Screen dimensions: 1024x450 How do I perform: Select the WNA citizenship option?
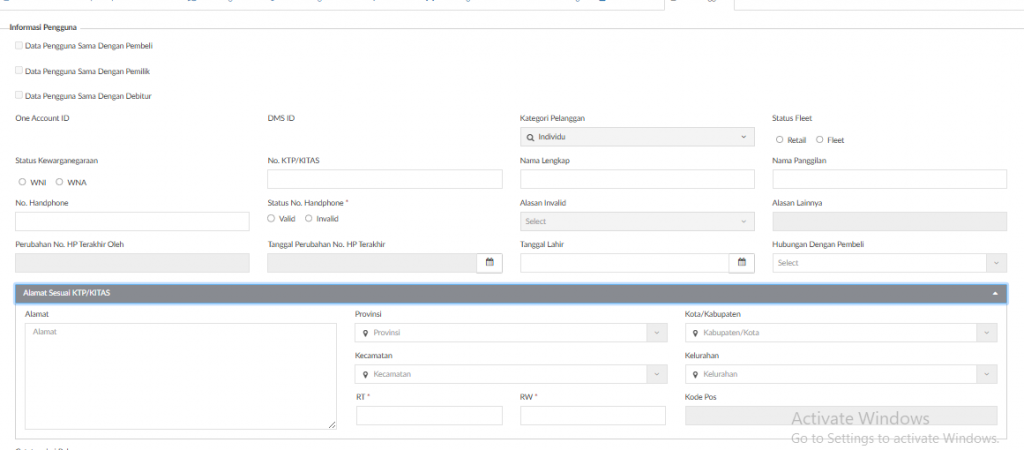(x=59, y=182)
